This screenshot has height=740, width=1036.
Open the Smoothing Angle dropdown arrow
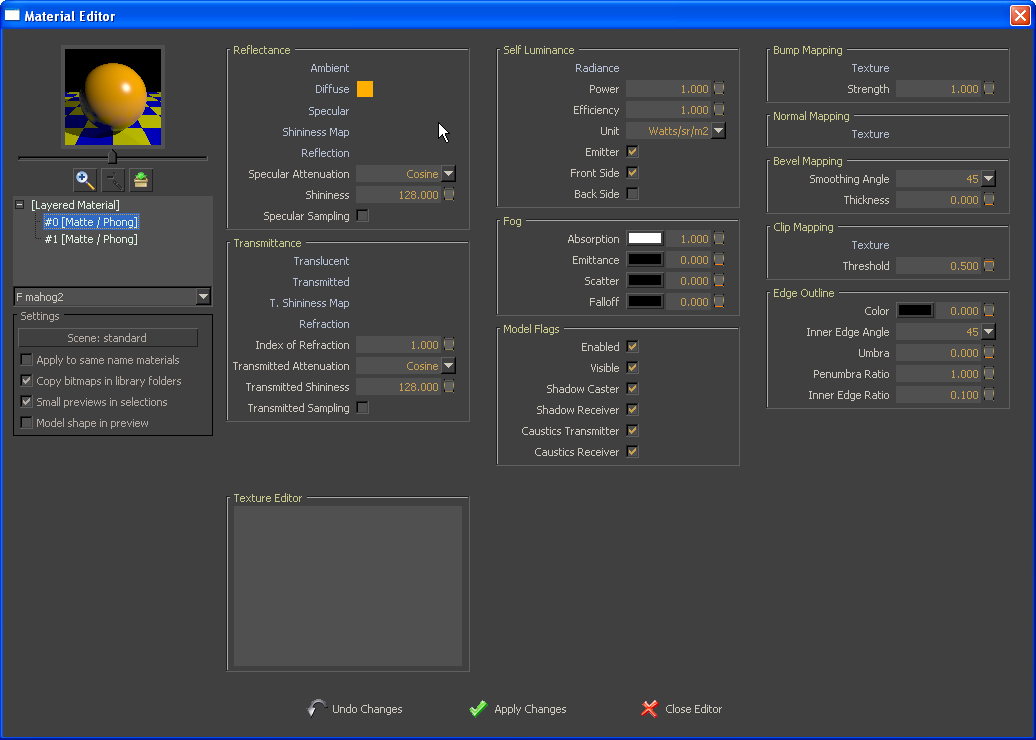[988, 178]
